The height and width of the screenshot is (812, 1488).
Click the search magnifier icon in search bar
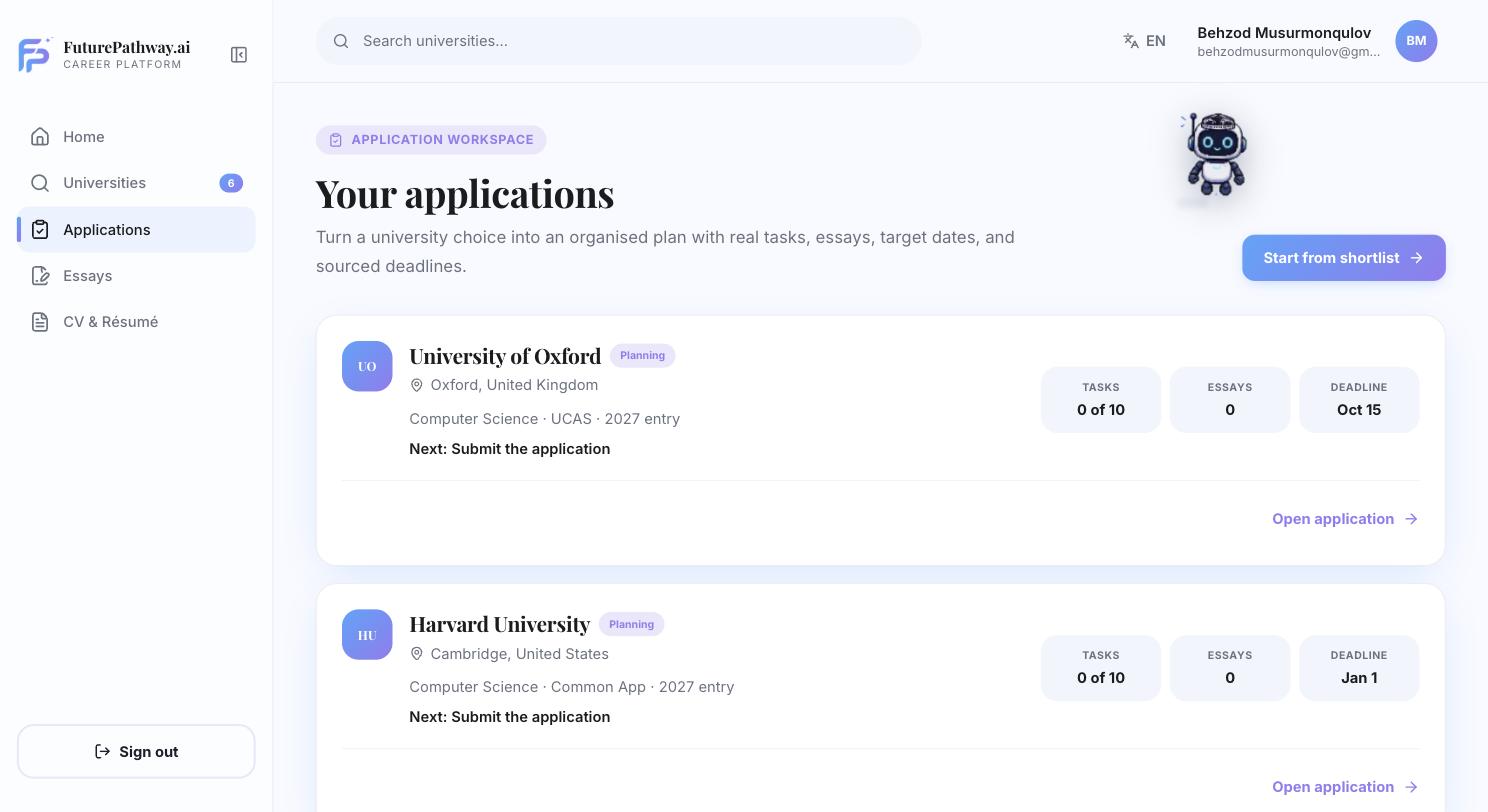click(341, 41)
